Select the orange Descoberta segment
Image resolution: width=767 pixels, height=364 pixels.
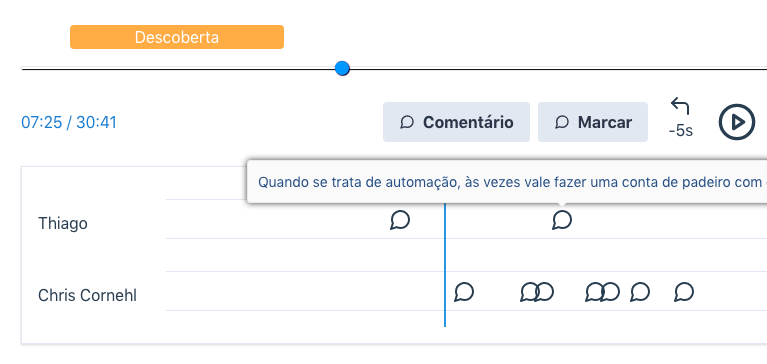[177, 37]
